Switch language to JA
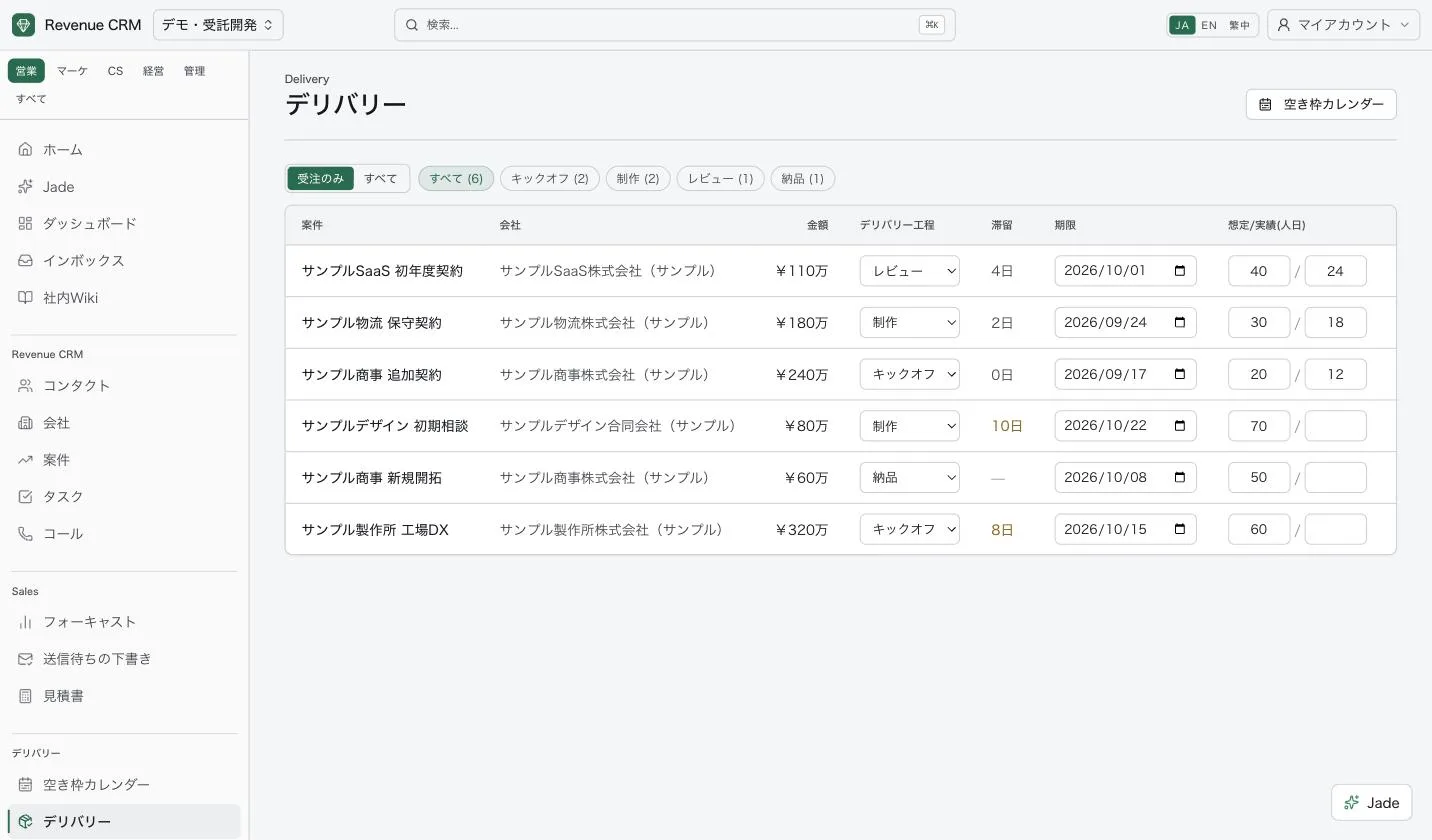1432x840 pixels. click(x=1182, y=25)
